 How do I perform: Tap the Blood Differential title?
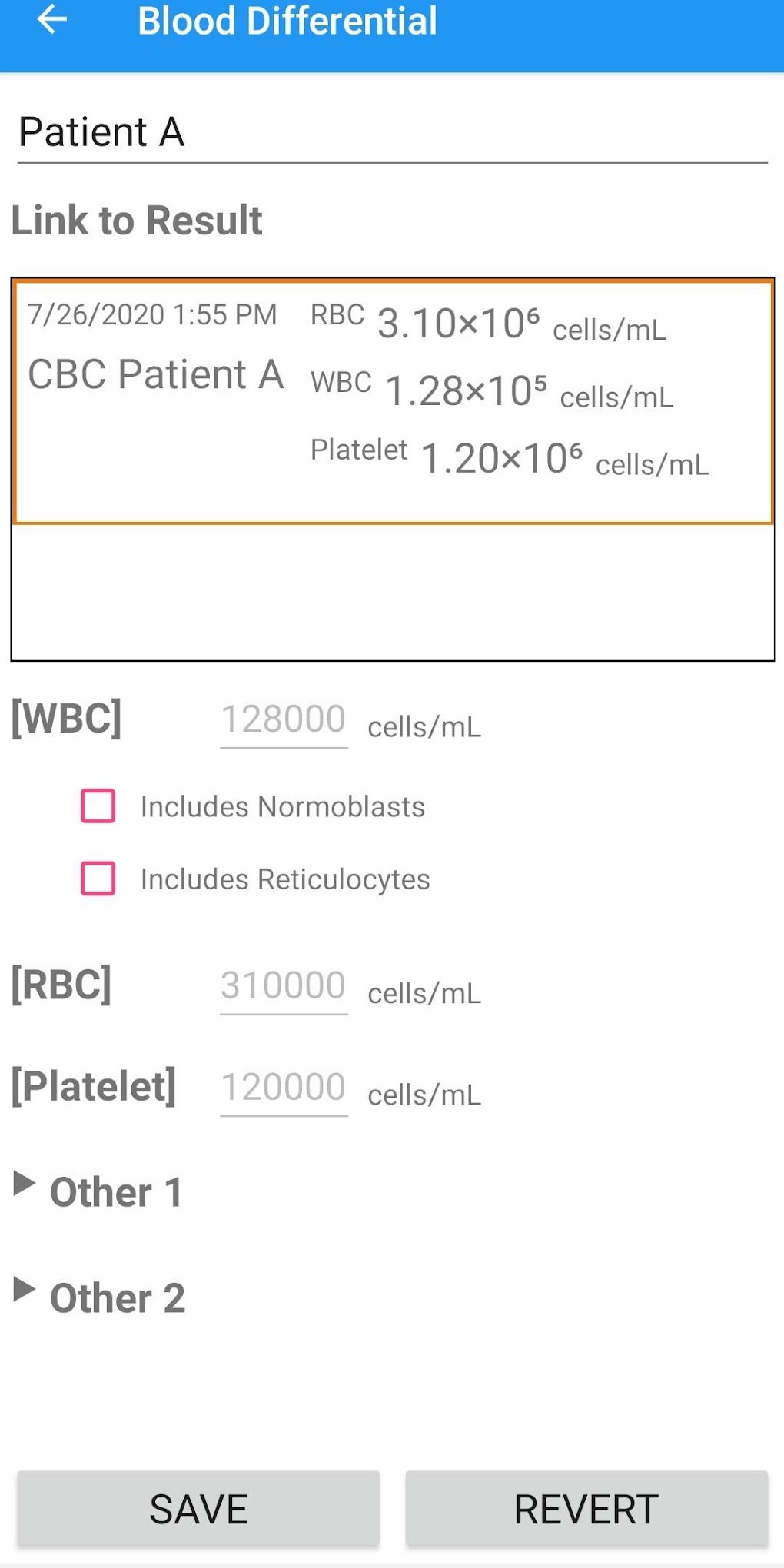pyautogui.click(x=287, y=22)
